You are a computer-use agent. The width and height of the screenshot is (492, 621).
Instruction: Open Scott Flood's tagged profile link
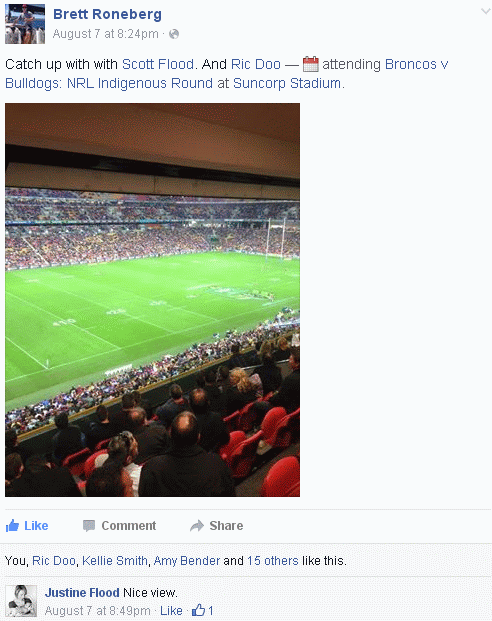(158, 64)
